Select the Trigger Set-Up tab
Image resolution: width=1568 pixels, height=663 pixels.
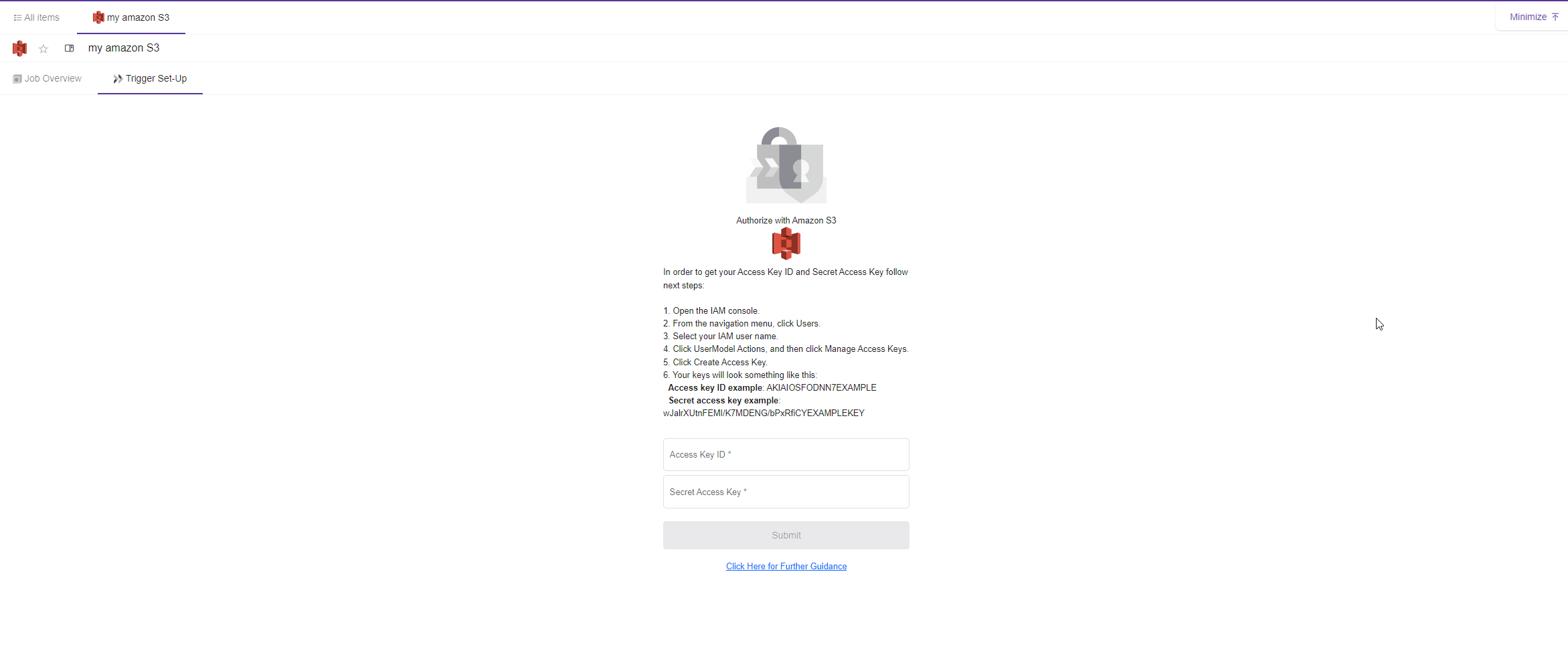click(x=150, y=78)
